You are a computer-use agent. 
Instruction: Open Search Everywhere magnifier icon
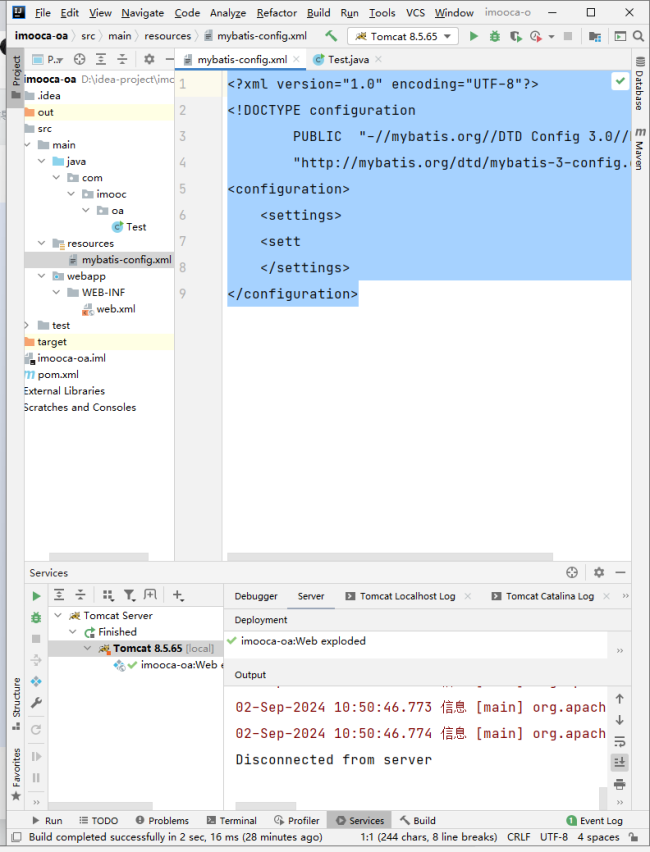click(639, 36)
